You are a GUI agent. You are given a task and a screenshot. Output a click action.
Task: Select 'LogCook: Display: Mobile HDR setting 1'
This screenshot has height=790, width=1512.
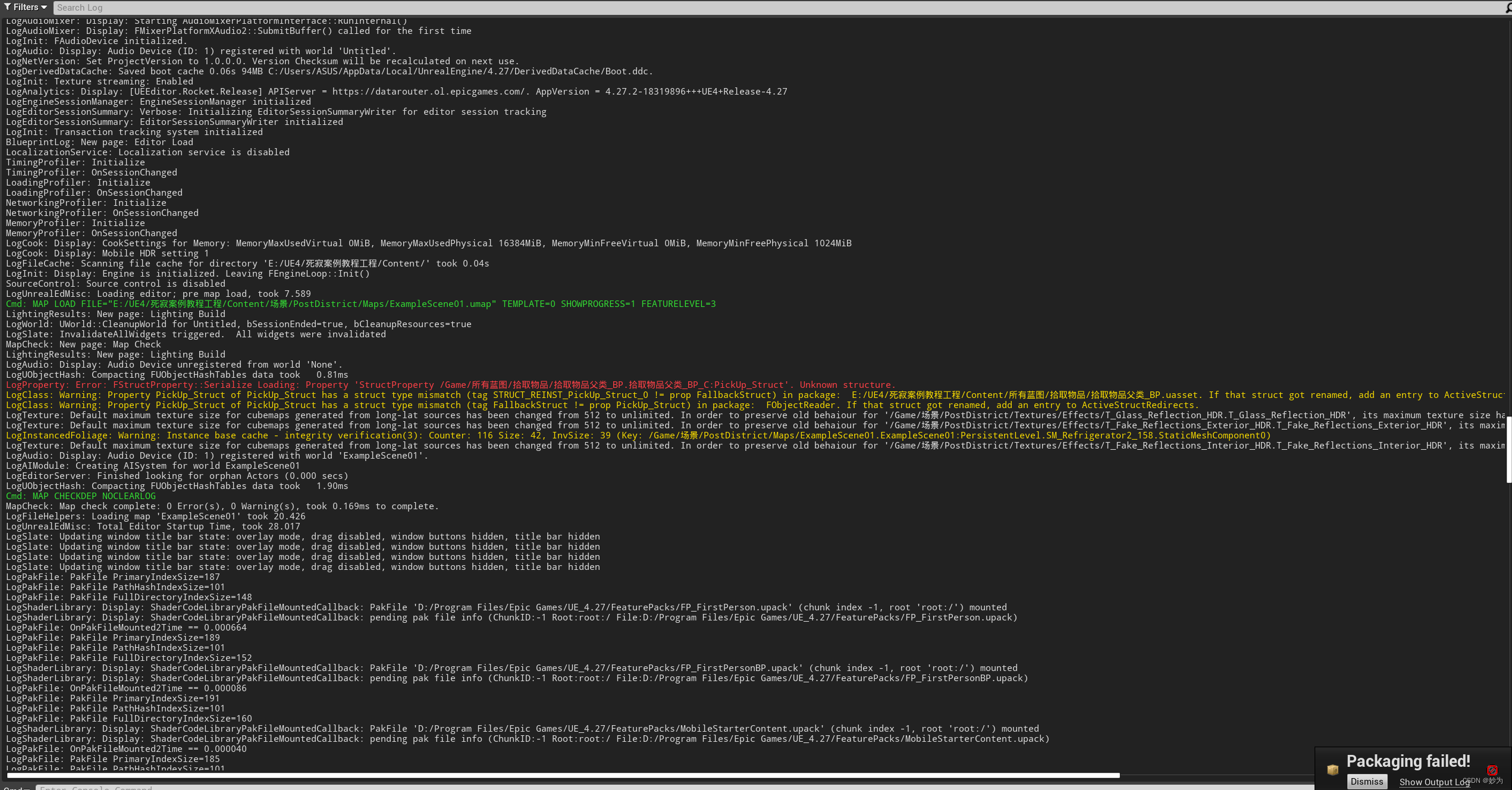tap(107, 253)
